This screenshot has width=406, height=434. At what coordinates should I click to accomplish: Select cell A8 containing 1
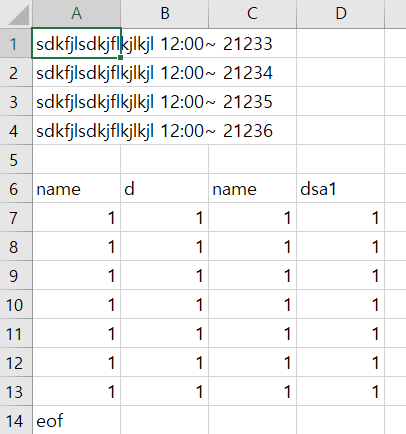pyautogui.click(x=76, y=246)
